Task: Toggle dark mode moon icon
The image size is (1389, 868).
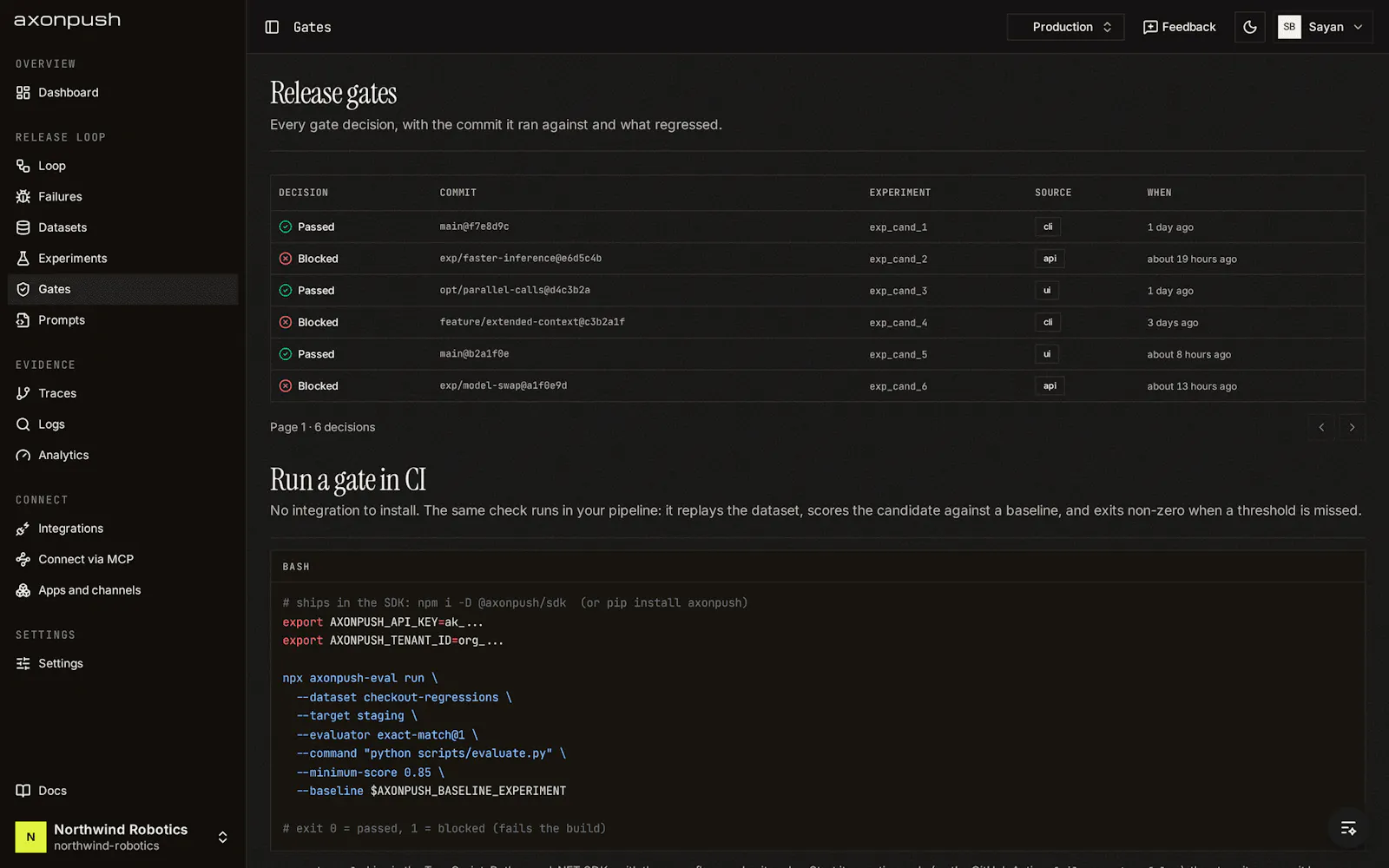Action: (x=1250, y=27)
